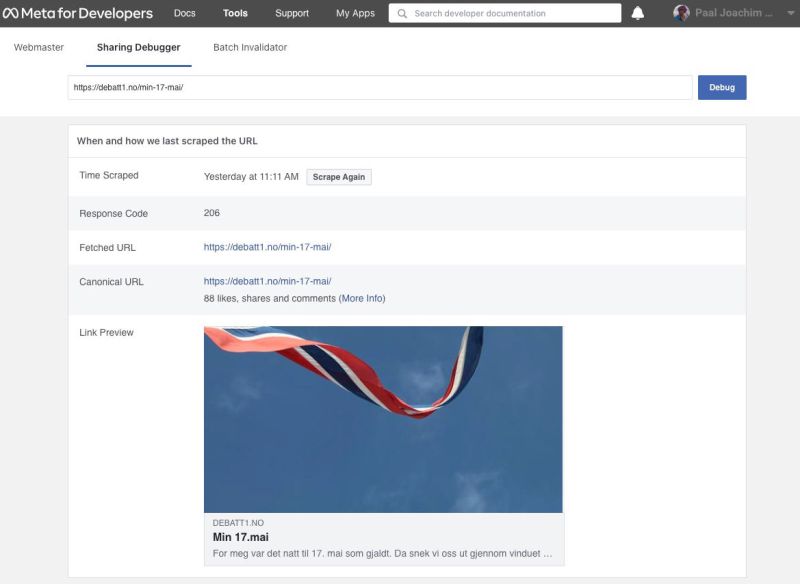Click the Min 17.mai preview title
Viewport: 800px width, 584px height.
[x=240, y=537]
